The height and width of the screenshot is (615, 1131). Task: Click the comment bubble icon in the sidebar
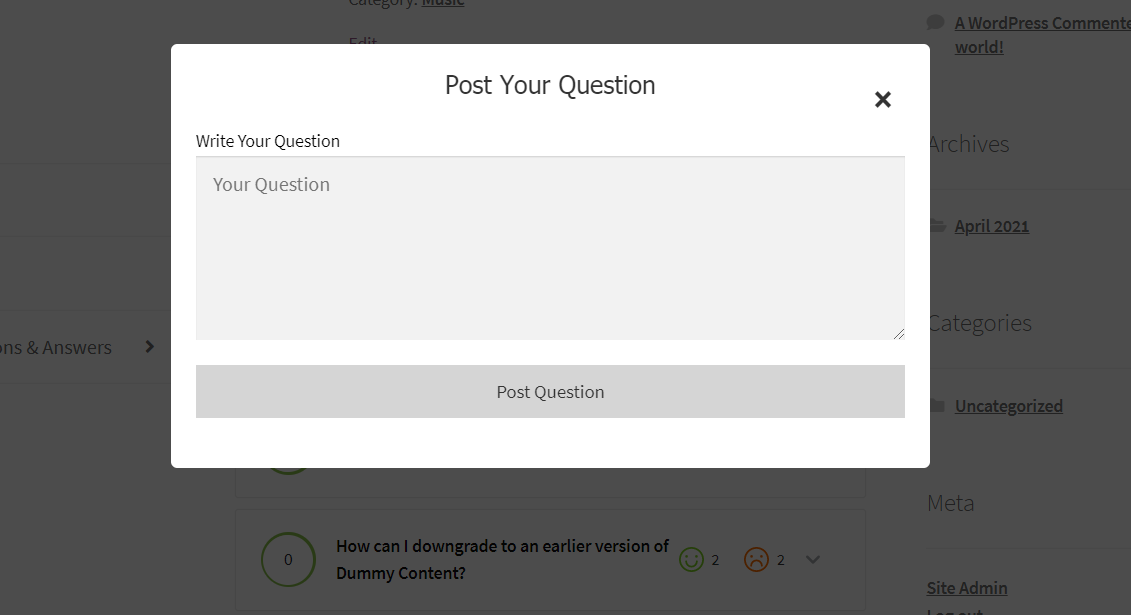(936, 22)
